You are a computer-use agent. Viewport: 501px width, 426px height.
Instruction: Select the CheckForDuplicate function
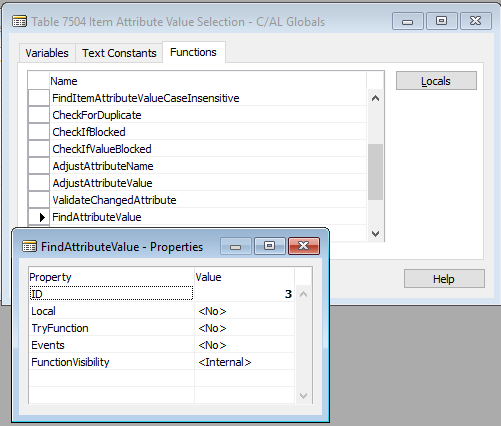click(x=208, y=115)
